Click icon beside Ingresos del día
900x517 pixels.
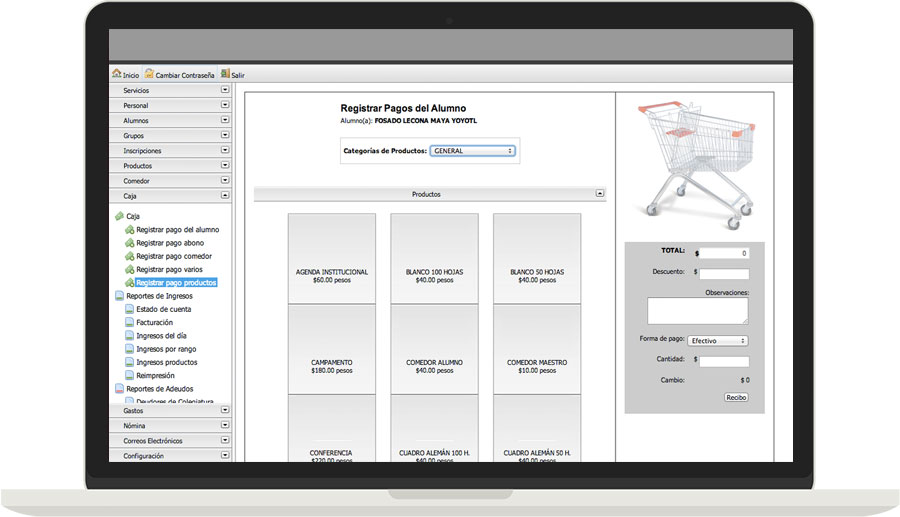pyautogui.click(x=130, y=335)
